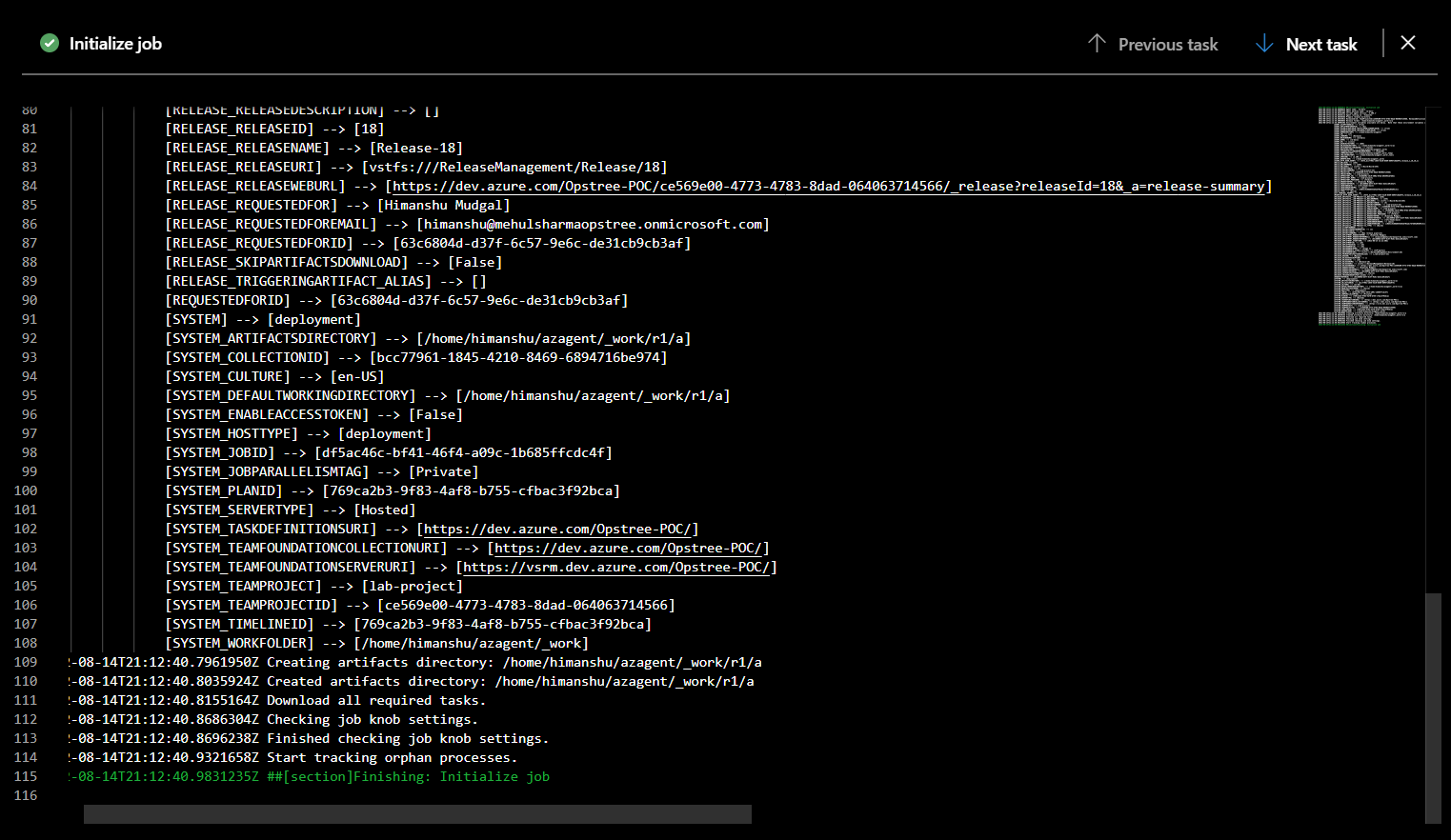Open the RELEASE_RELEASEWEBURL release-summary link
The height and width of the screenshot is (840, 1451).
pos(828,186)
